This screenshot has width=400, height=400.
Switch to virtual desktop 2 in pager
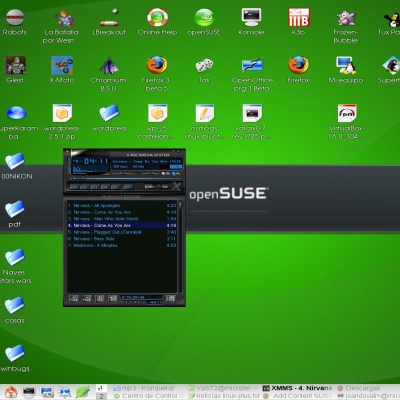(101, 396)
